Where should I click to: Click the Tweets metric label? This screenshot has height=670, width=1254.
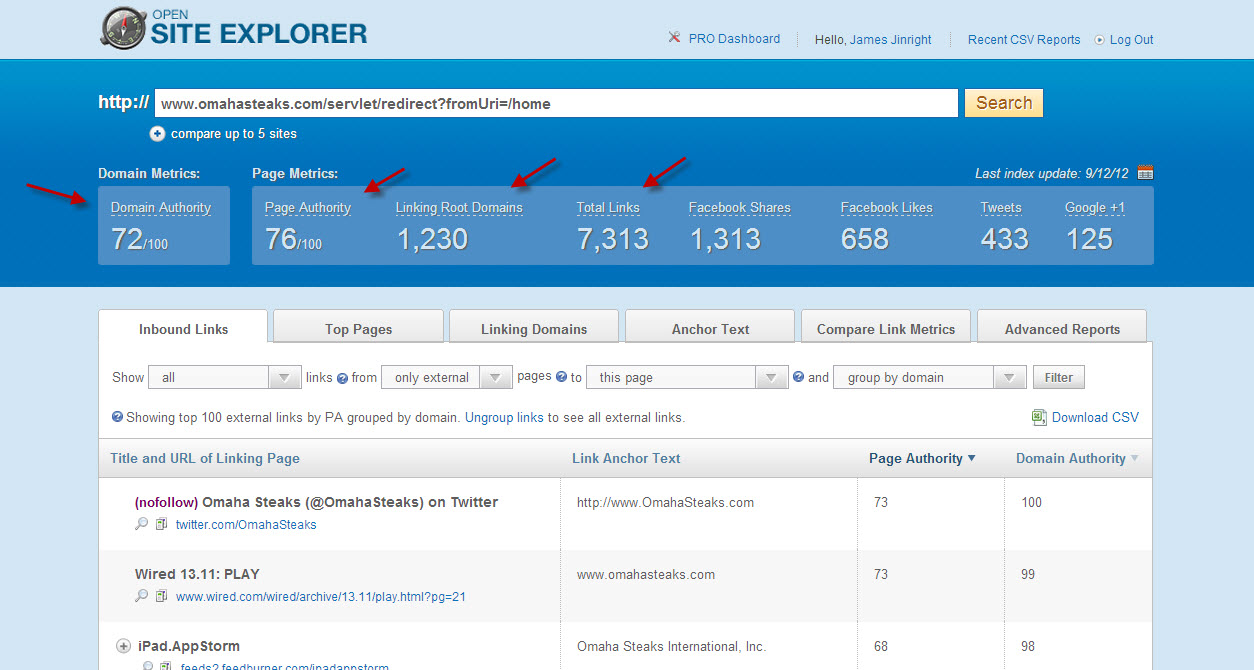coord(1001,208)
